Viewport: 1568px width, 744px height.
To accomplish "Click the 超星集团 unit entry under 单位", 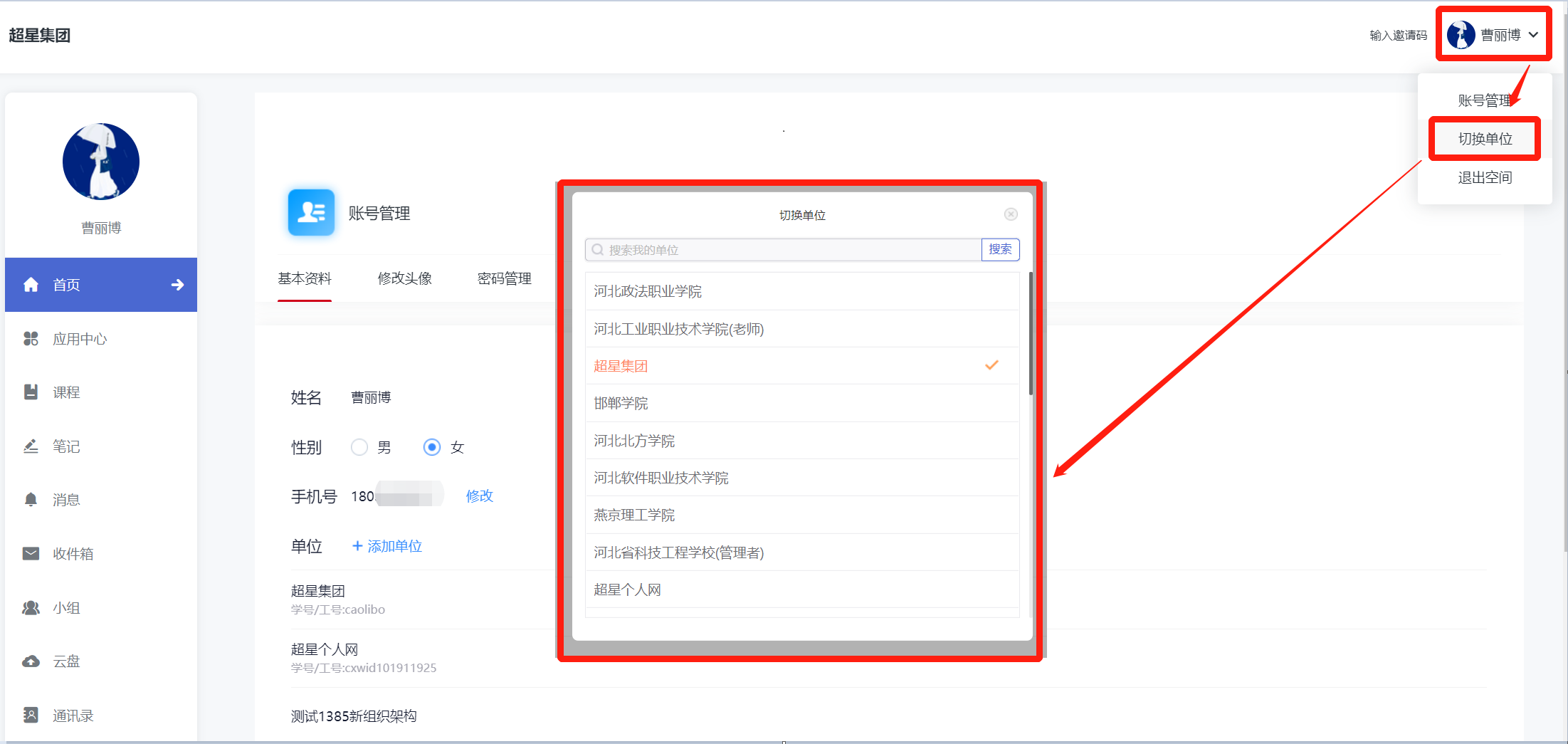I will tap(318, 591).
